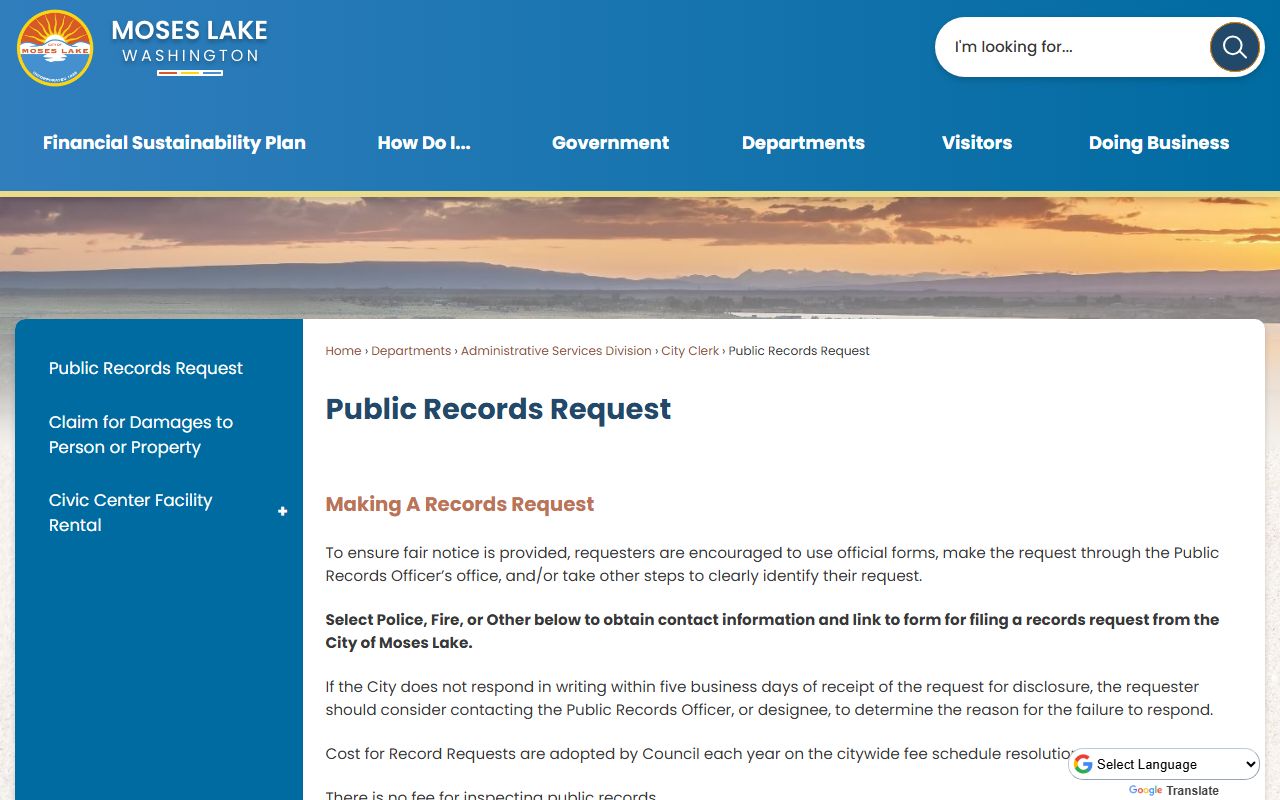The image size is (1280, 800).
Task: Open the Select Language dropdown
Action: point(1165,764)
